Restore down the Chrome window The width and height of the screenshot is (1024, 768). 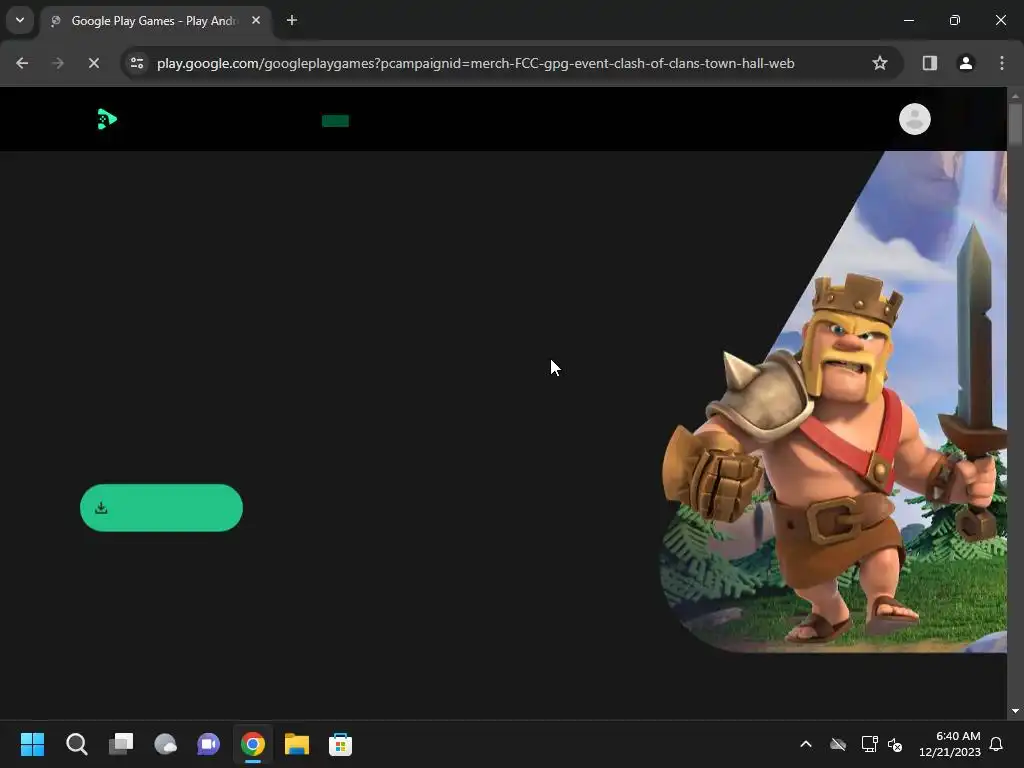click(x=955, y=20)
